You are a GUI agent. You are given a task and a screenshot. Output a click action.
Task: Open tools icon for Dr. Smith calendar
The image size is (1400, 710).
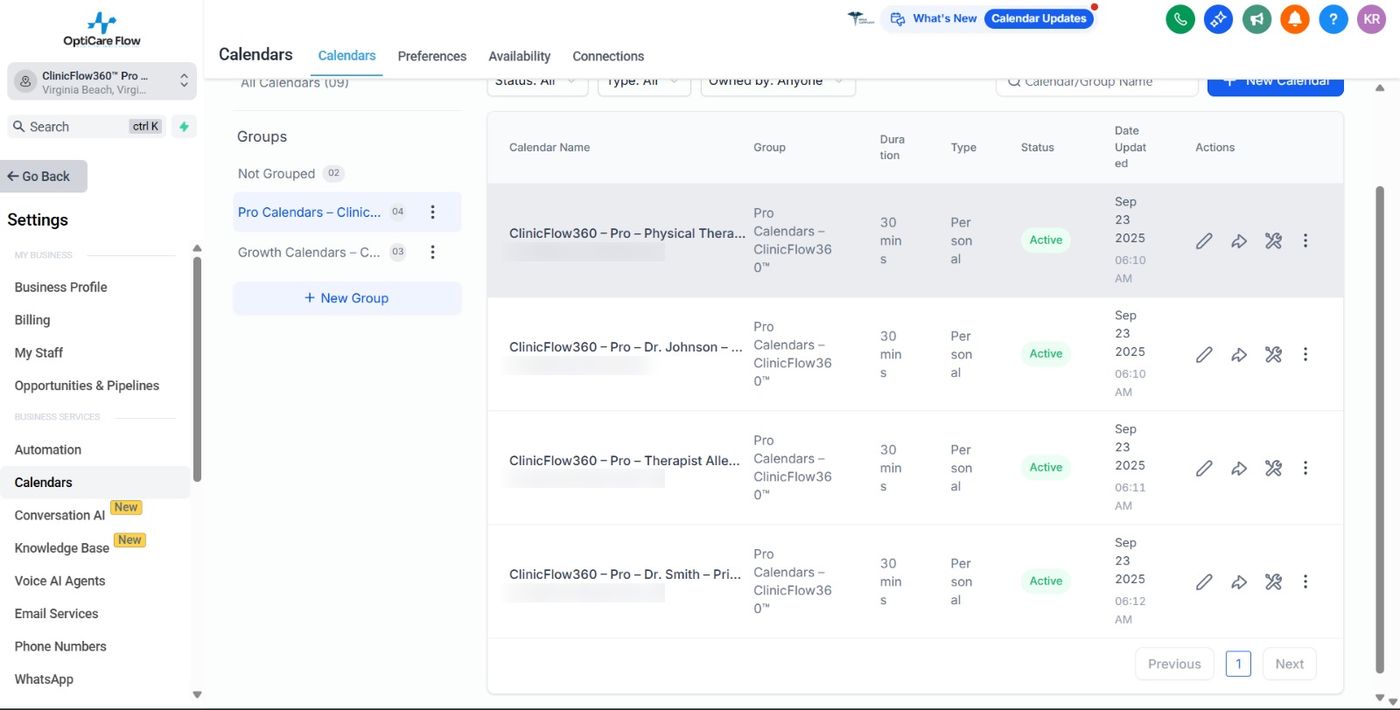1273,582
